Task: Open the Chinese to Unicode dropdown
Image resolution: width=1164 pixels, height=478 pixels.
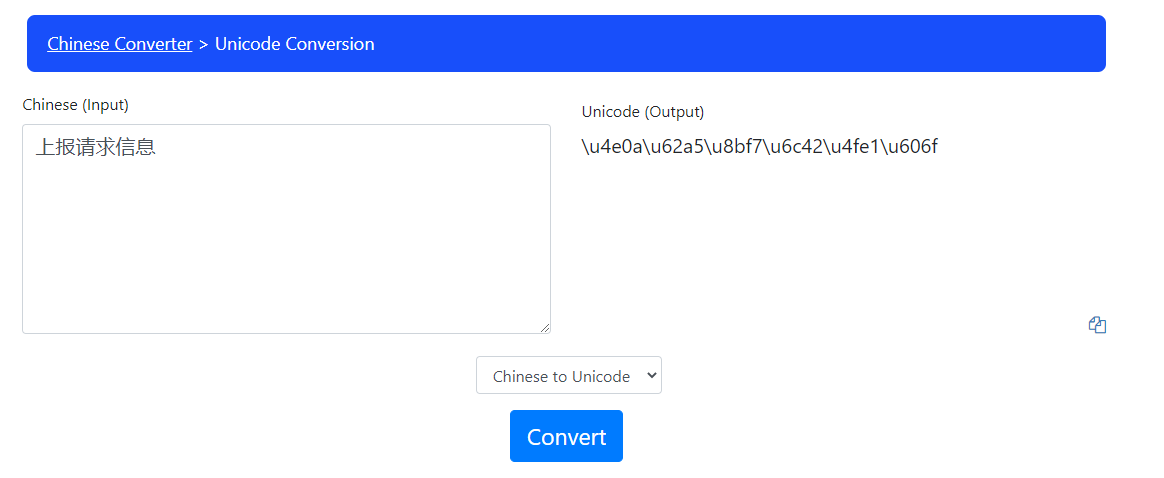Action: 568,376
